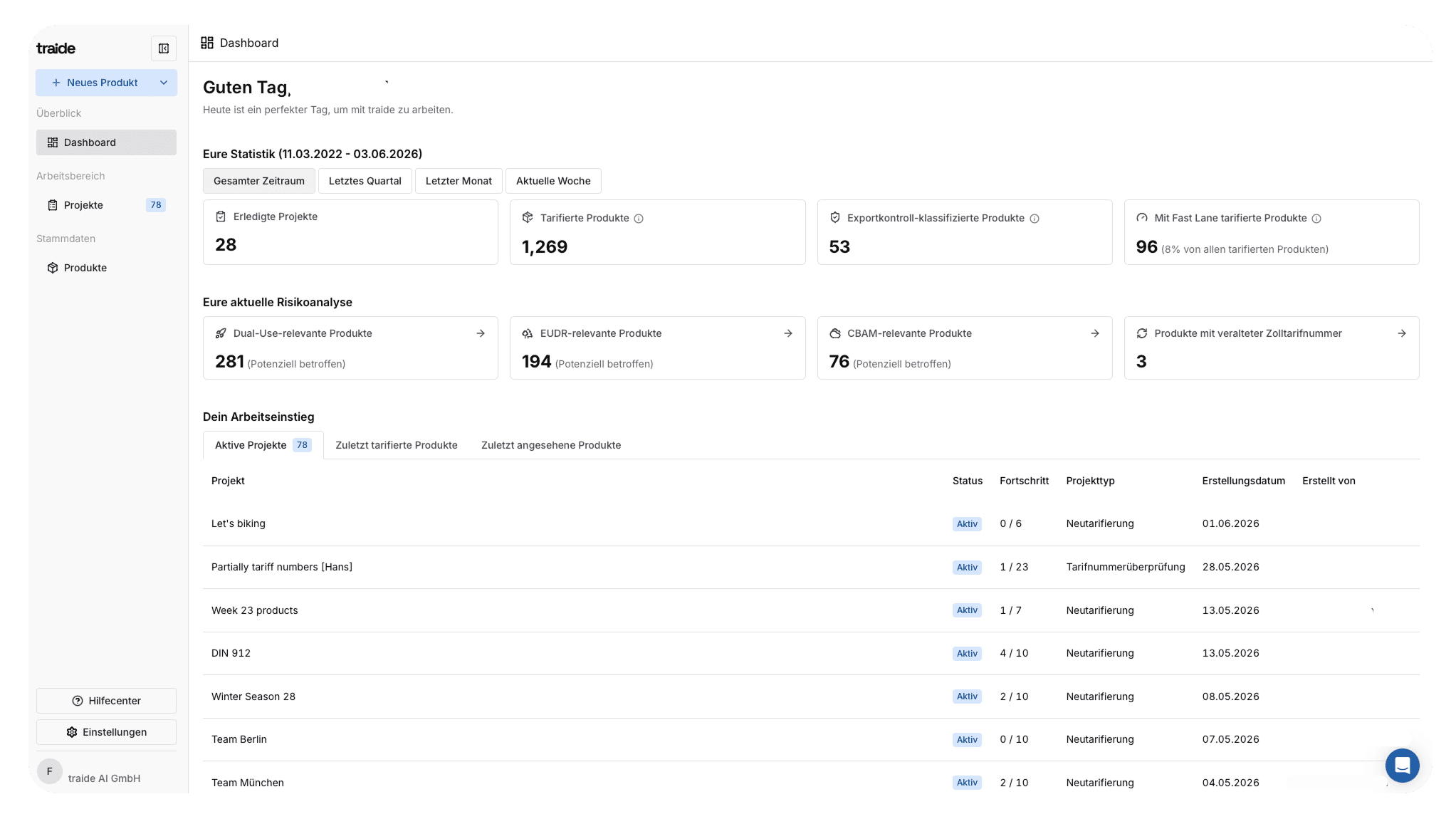
Task: Open Dashboard in the sidebar
Action: [x=106, y=142]
